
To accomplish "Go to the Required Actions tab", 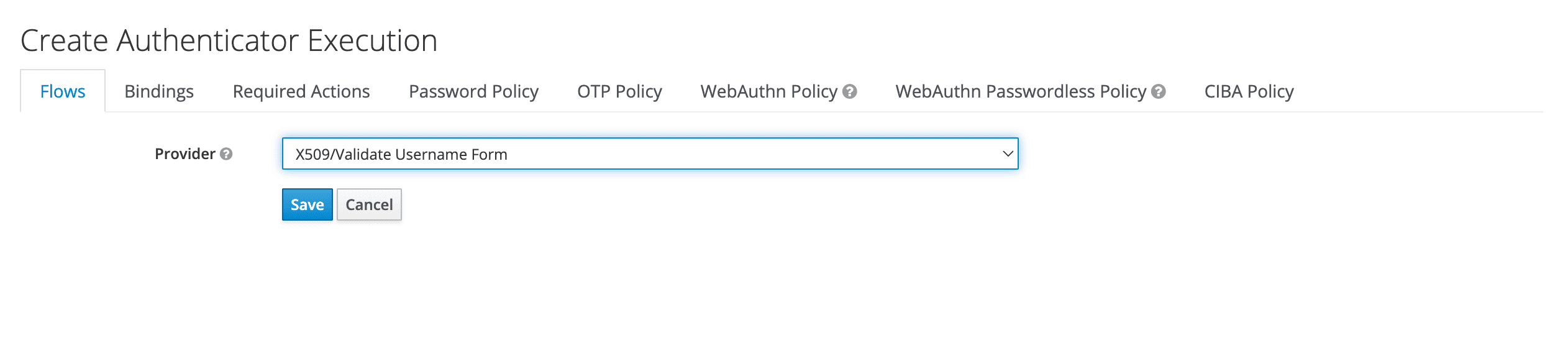I will [x=301, y=91].
